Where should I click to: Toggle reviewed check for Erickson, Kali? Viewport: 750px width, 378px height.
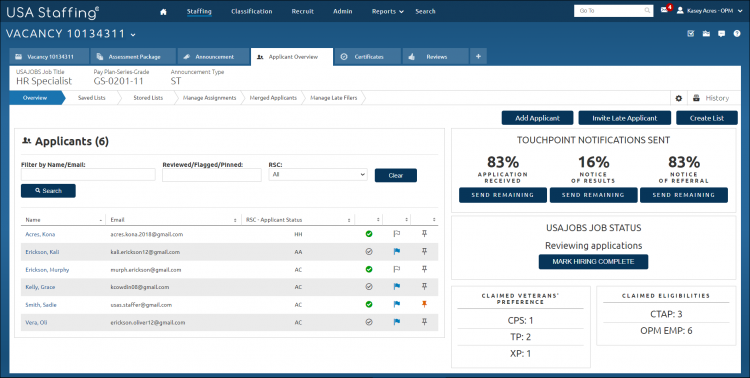(x=369, y=252)
